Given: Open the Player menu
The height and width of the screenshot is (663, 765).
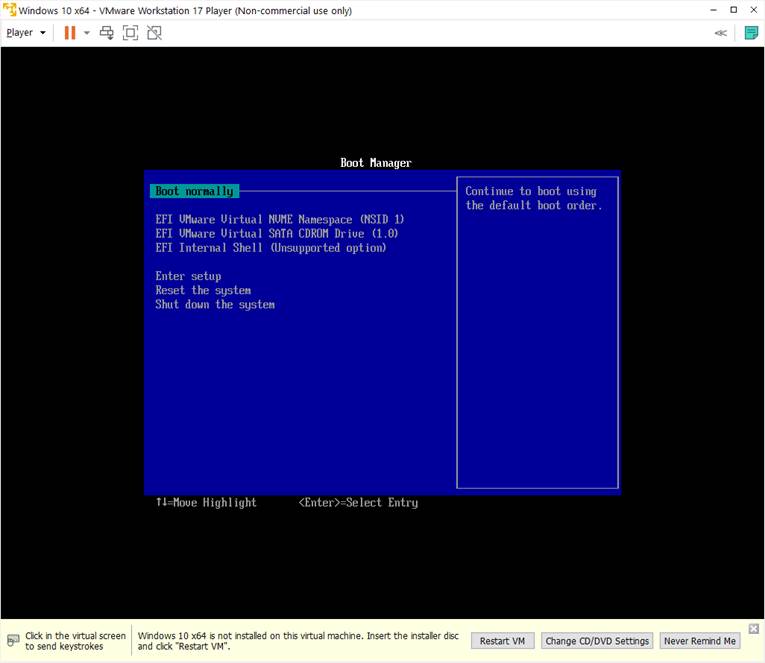Looking at the screenshot, I should 25,33.
